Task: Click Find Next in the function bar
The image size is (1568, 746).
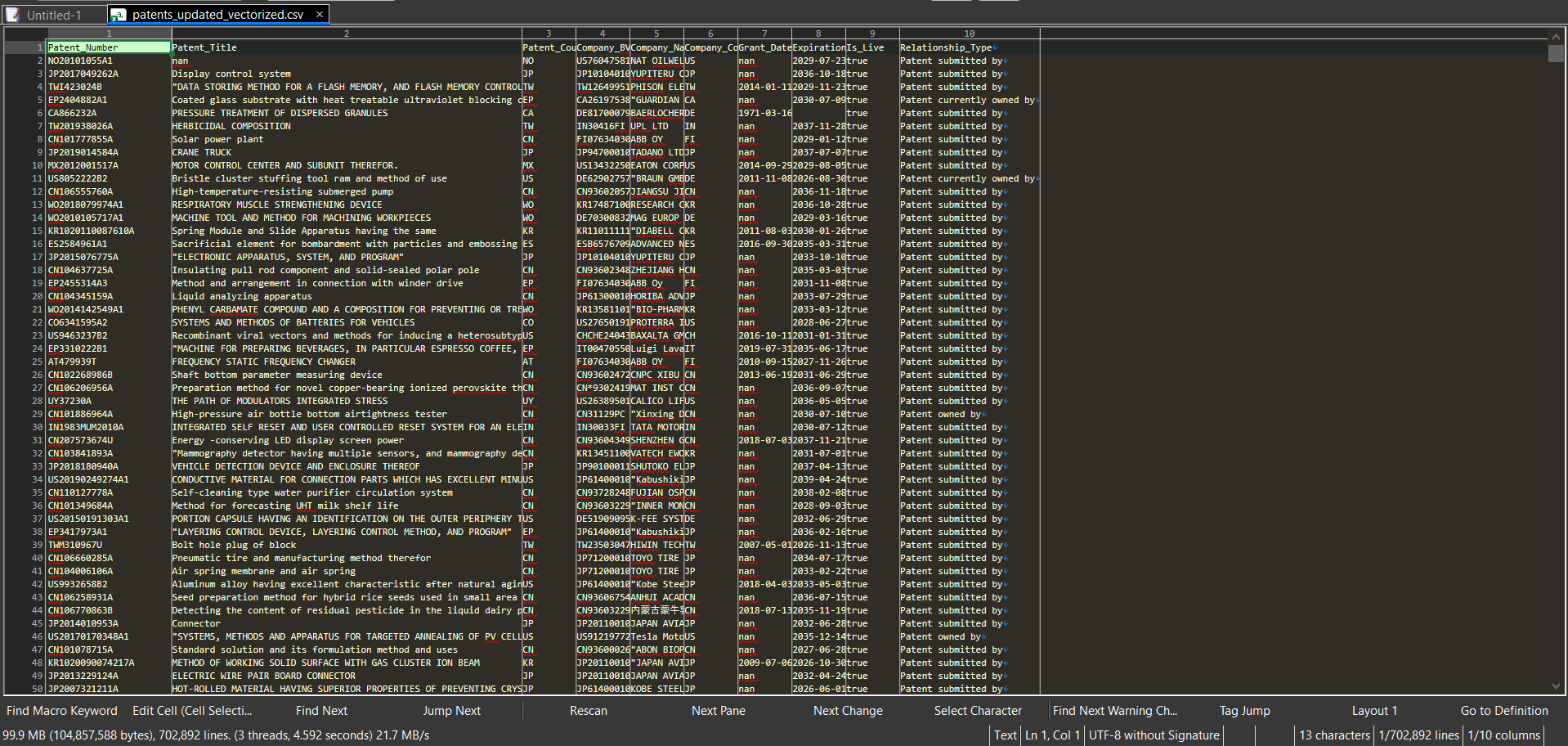Action: pos(321,711)
